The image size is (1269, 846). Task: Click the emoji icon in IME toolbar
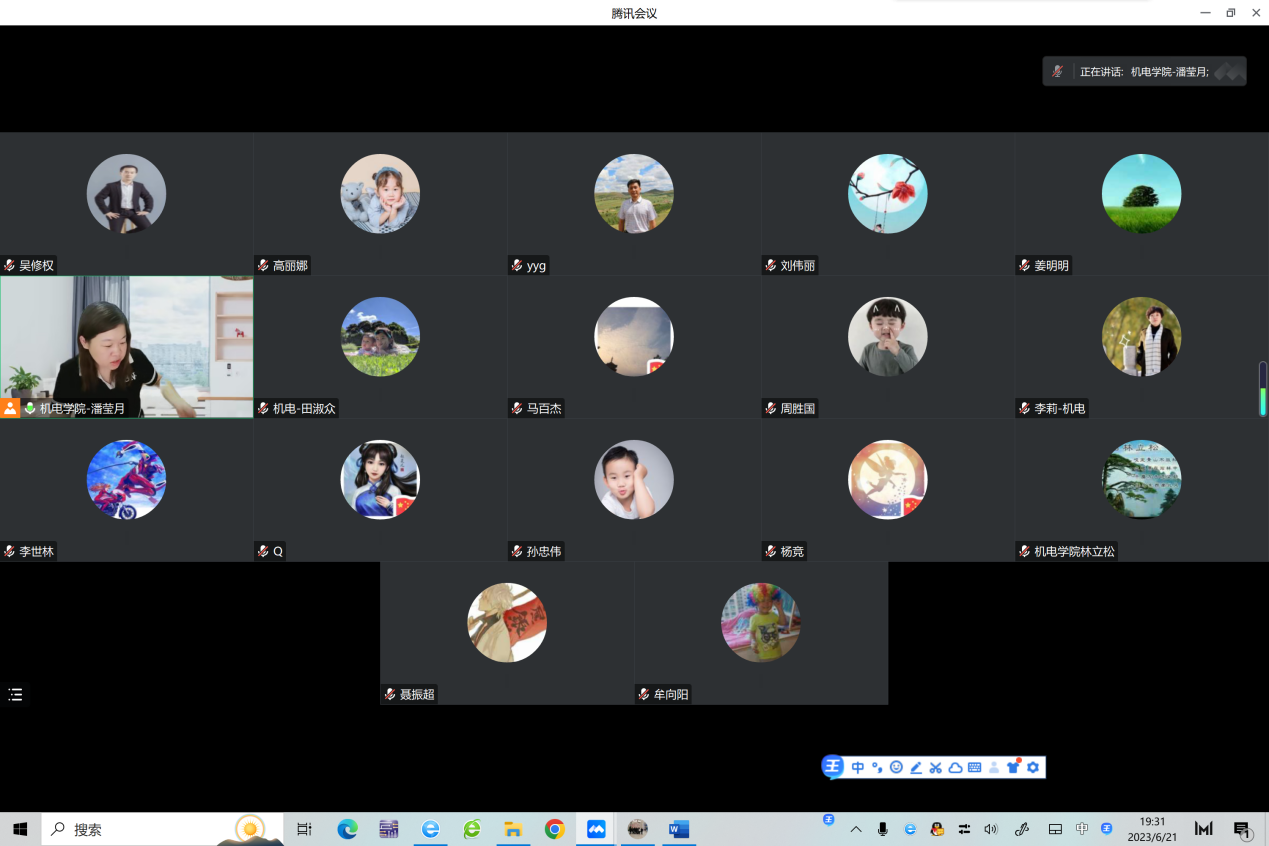pyautogui.click(x=896, y=767)
